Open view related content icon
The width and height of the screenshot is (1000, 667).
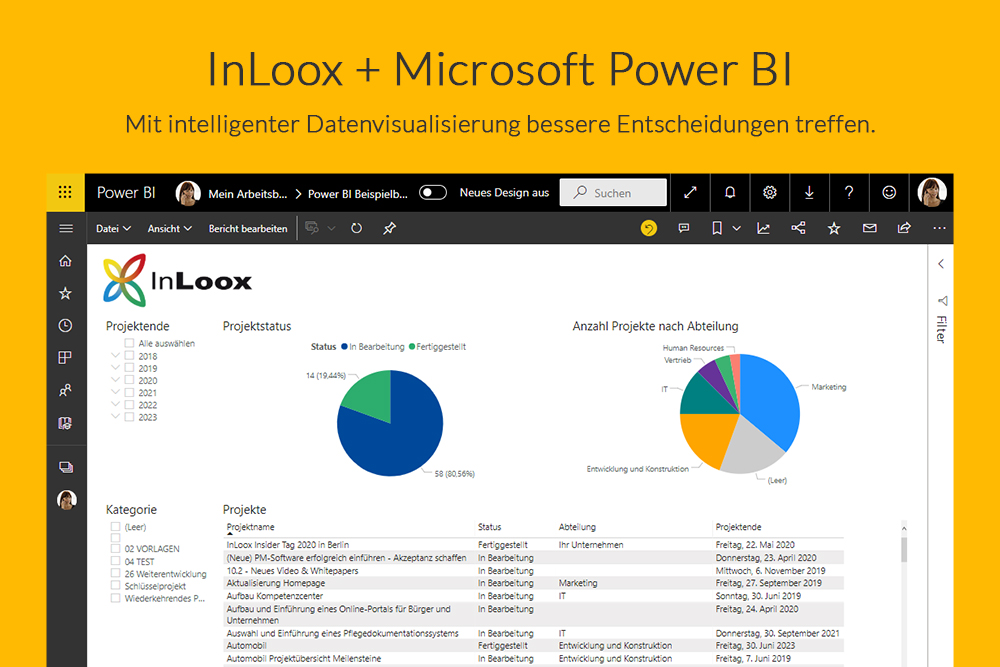[x=798, y=228]
